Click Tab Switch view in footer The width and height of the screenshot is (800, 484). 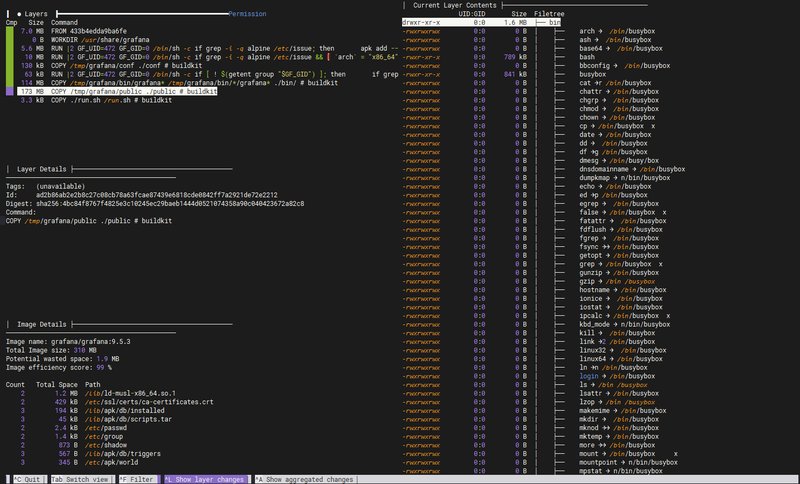(x=80, y=479)
